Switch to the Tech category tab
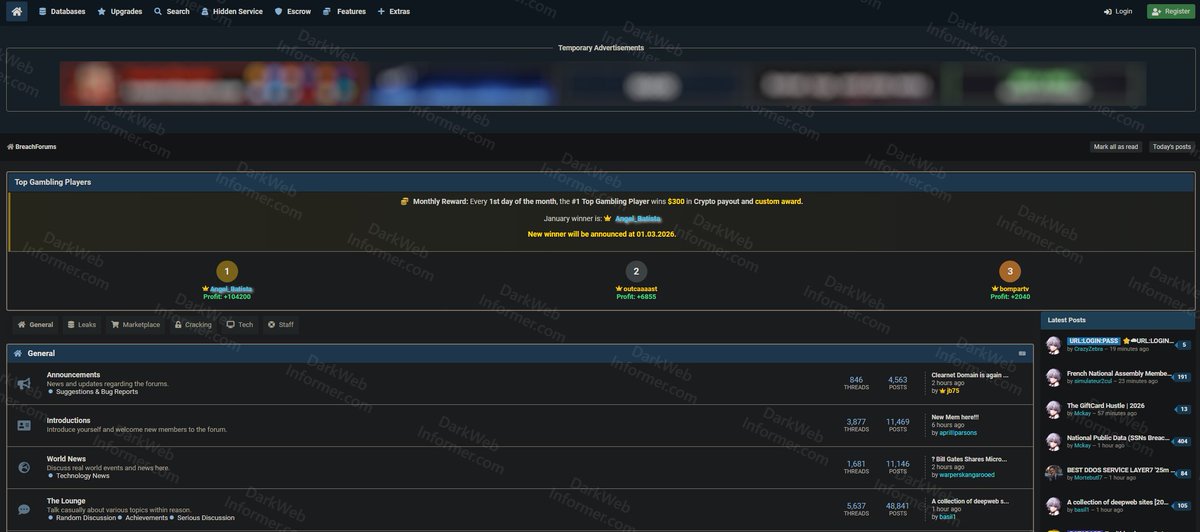 tap(240, 324)
